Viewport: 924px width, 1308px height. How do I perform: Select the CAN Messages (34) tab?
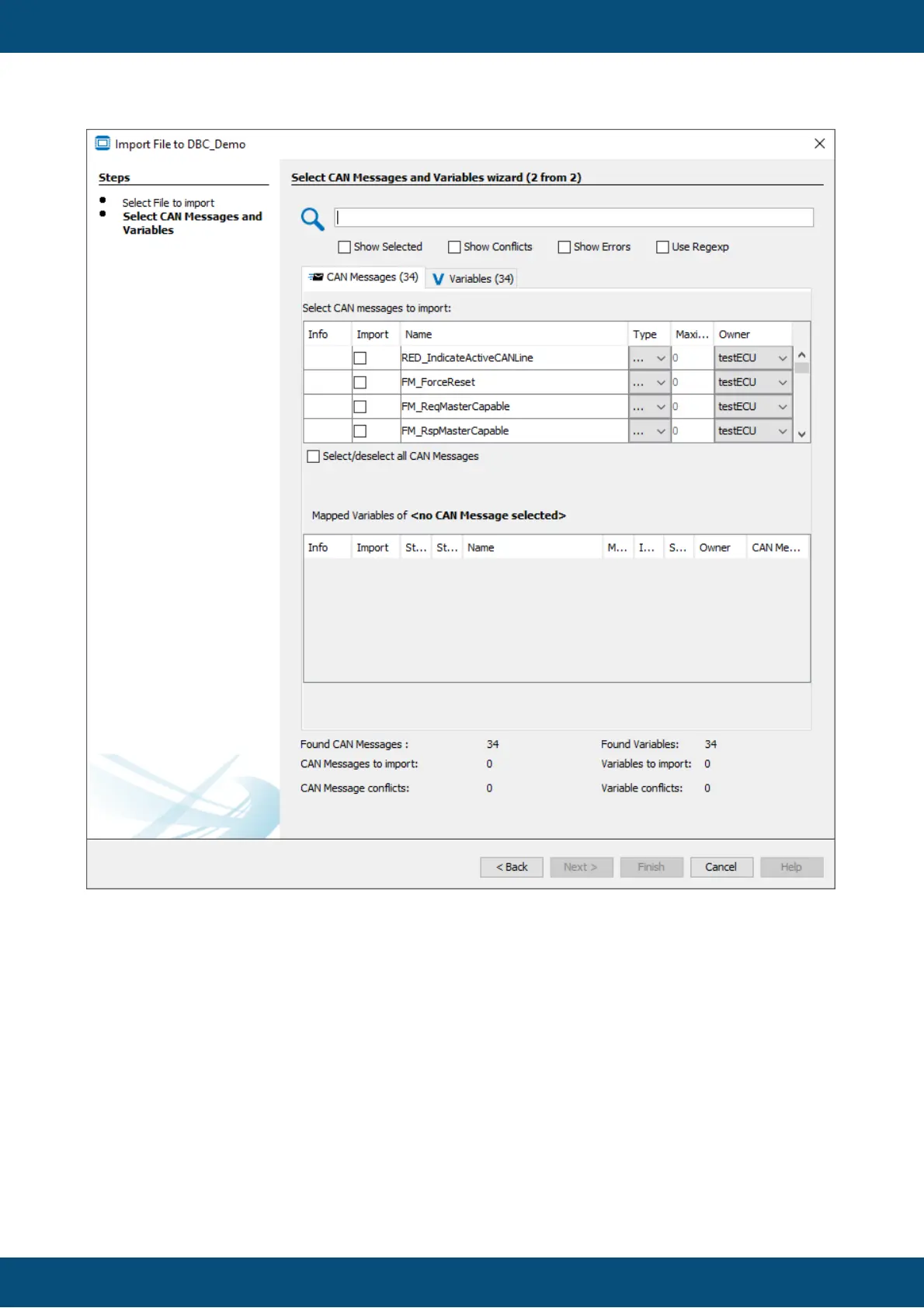point(363,277)
